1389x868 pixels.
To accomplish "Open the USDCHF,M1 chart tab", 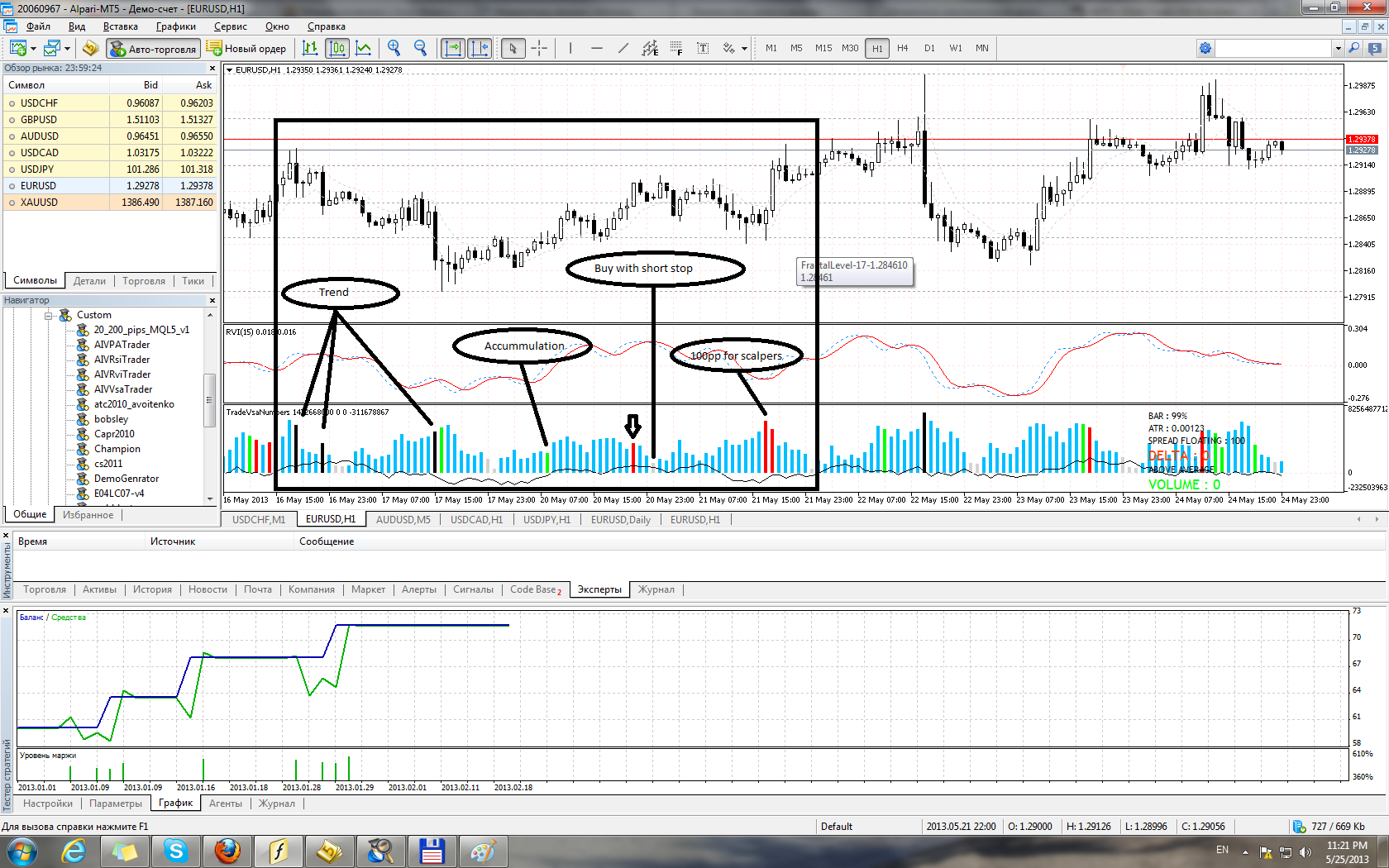I will tap(258, 520).
